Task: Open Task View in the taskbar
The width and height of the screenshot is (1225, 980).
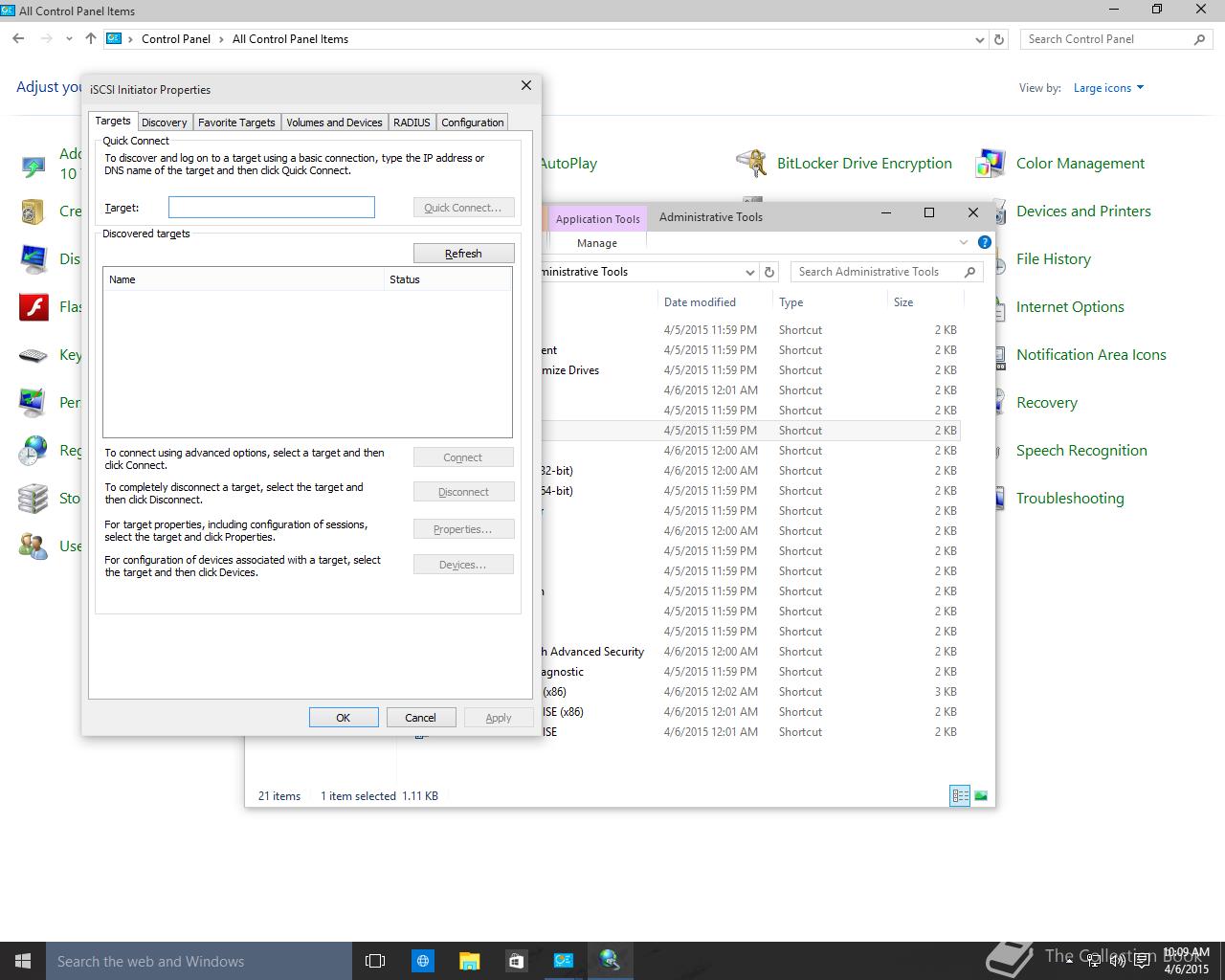Action: tap(375, 961)
